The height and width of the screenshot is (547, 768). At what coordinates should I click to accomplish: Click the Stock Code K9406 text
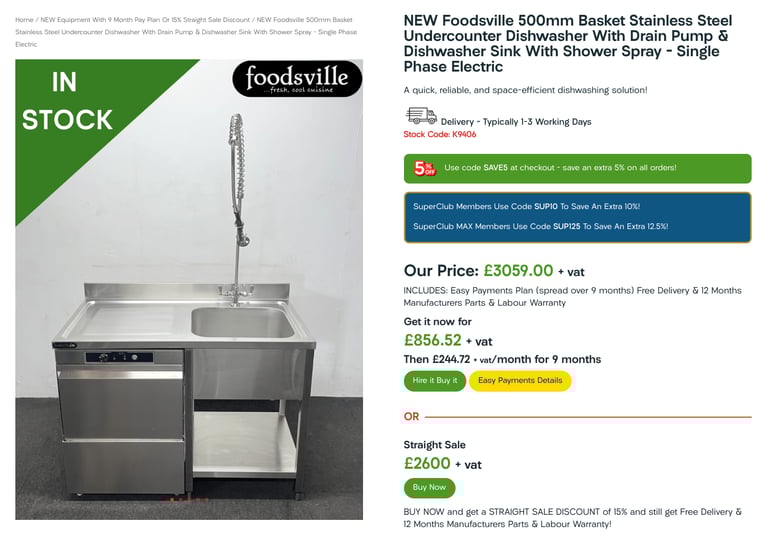pos(440,134)
